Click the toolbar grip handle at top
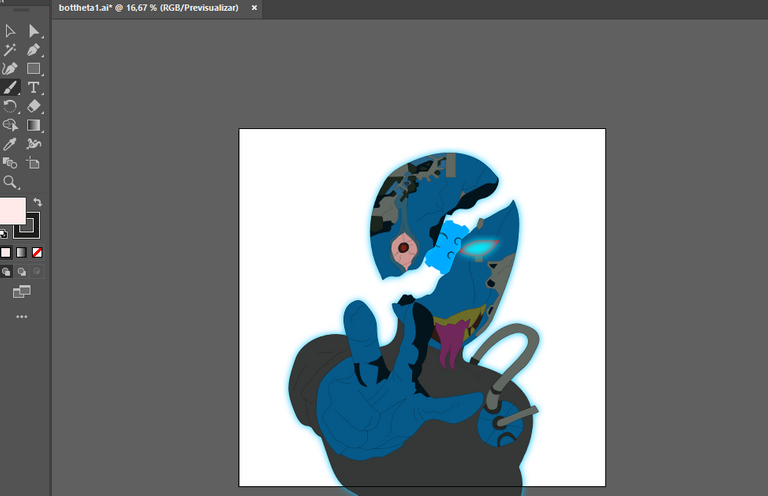 (x=21, y=10)
